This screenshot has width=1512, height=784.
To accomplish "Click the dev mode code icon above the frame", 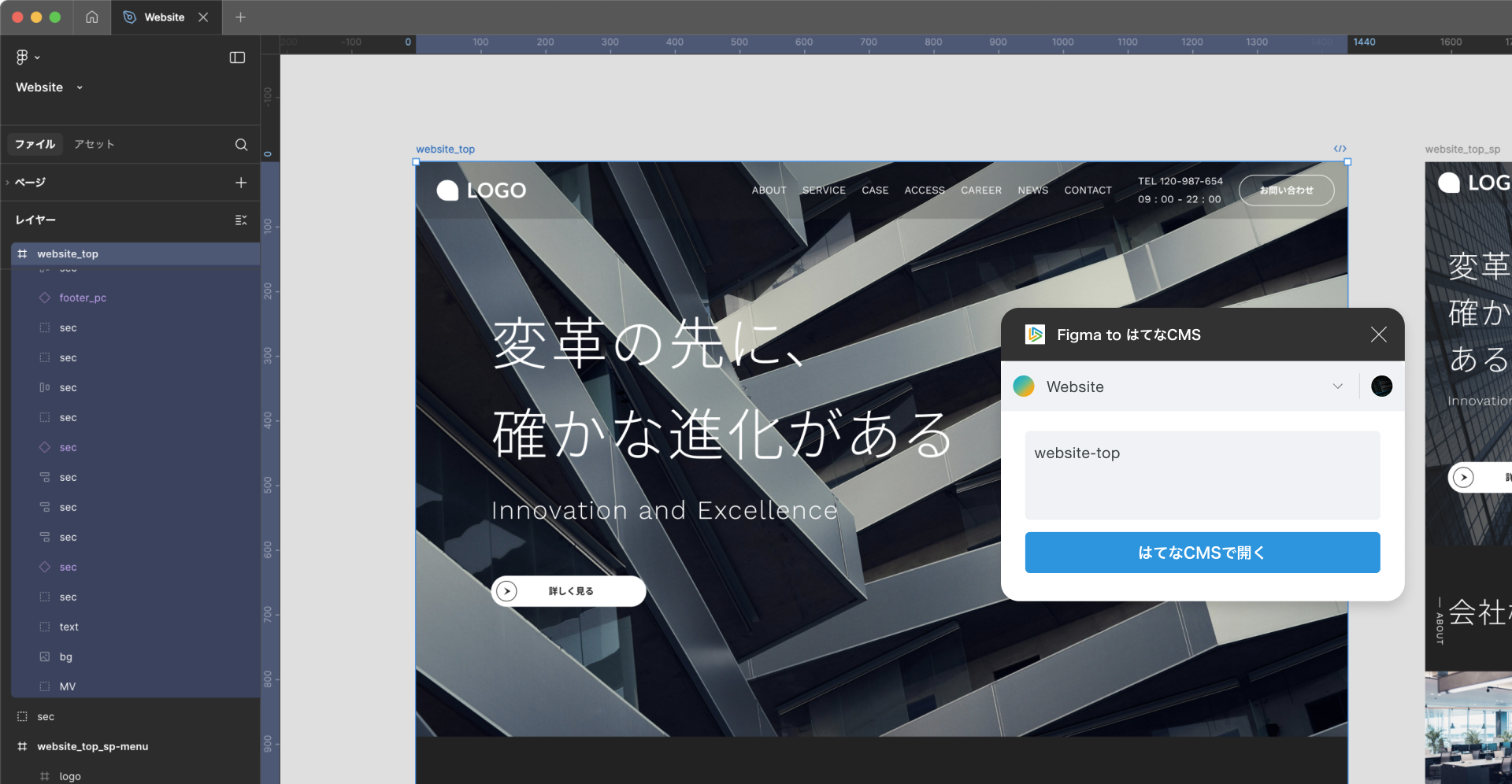I will tap(1340, 149).
